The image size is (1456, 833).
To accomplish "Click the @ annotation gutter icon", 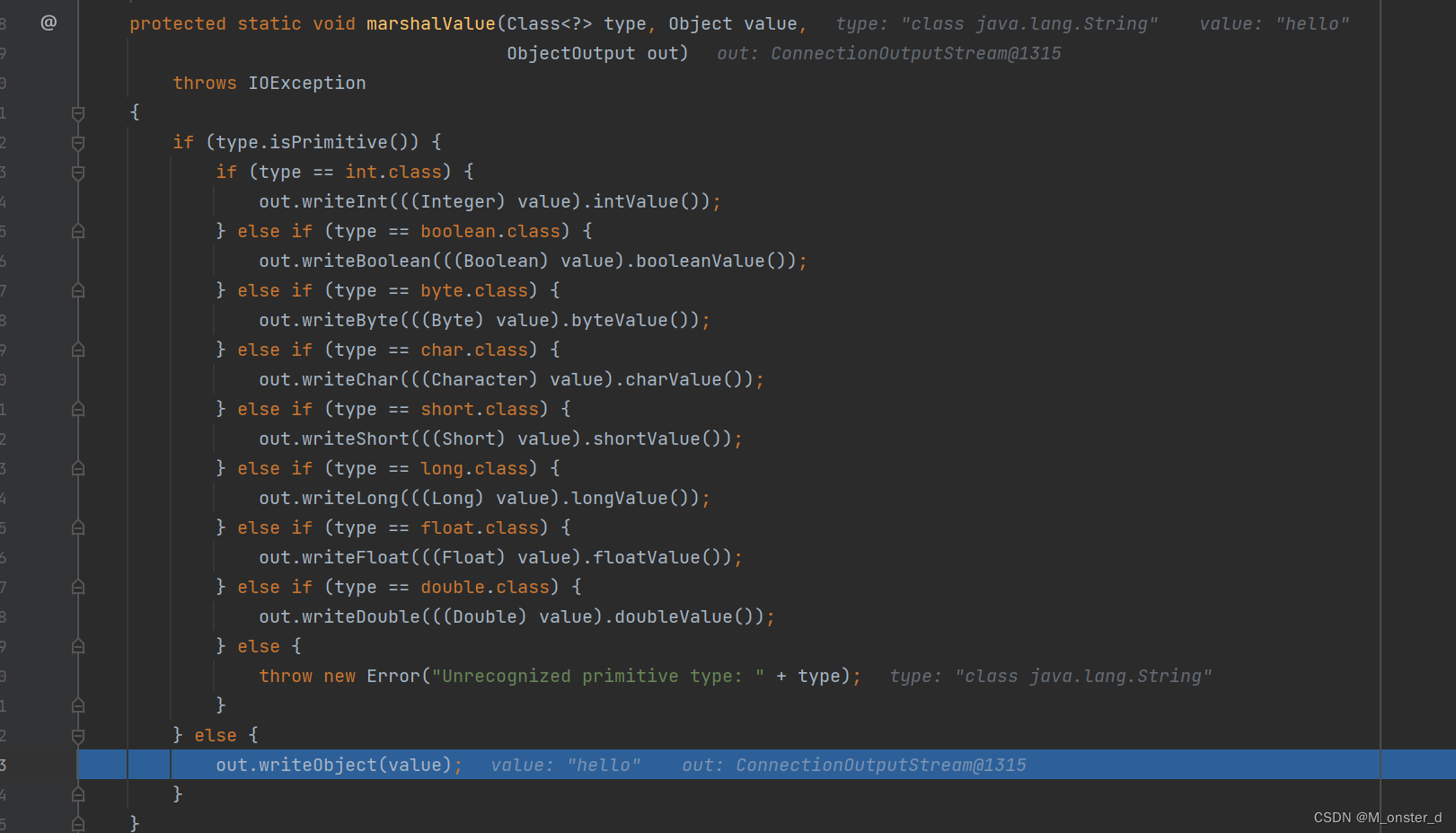I will click(49, 22).
